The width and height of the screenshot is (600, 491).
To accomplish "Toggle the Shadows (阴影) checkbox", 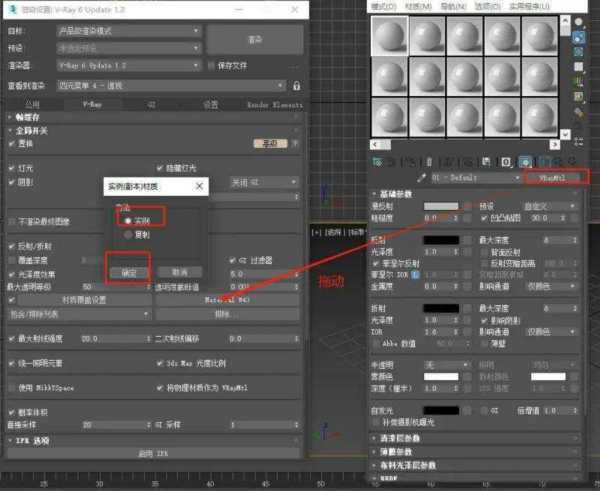I will point(11,182).
